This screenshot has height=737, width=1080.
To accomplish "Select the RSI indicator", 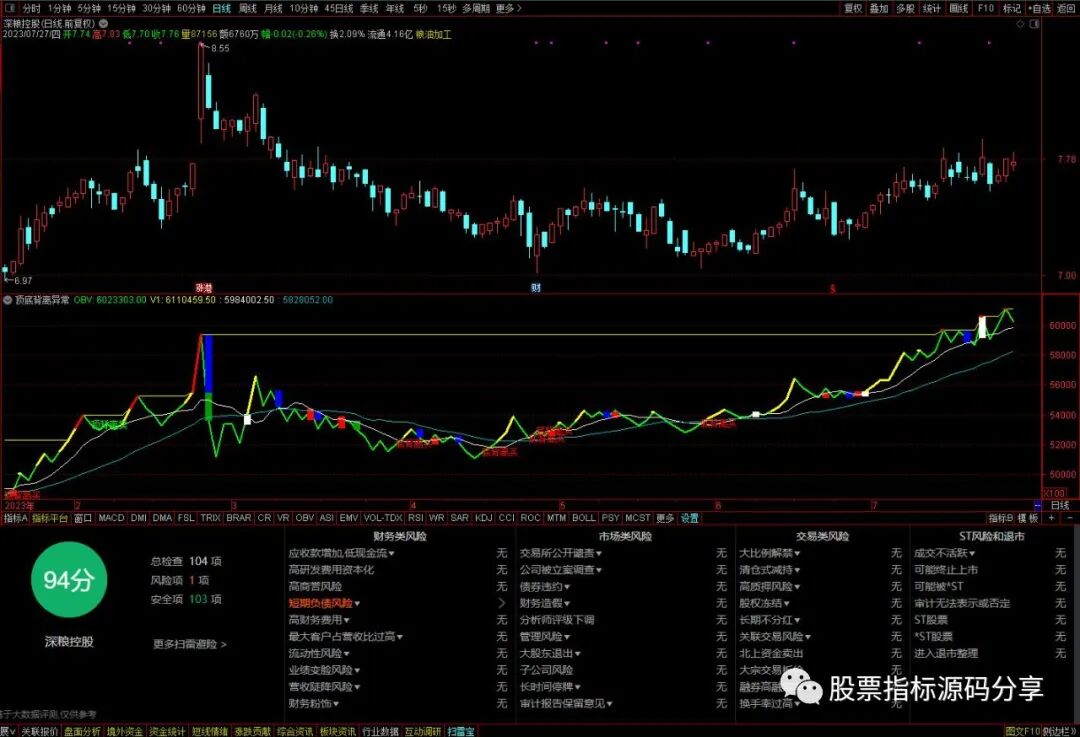I will click(x=415, y=518).
